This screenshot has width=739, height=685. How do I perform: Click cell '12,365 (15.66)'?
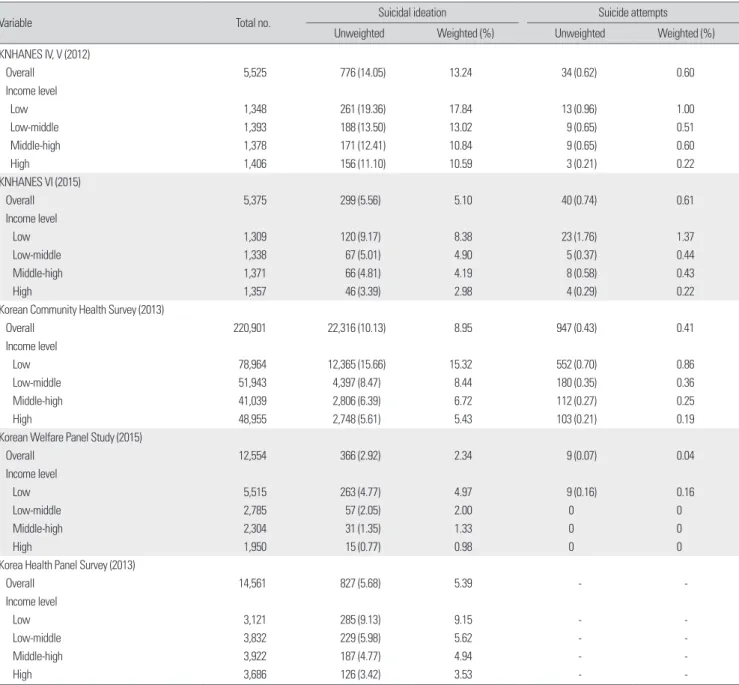pos(357,365)
